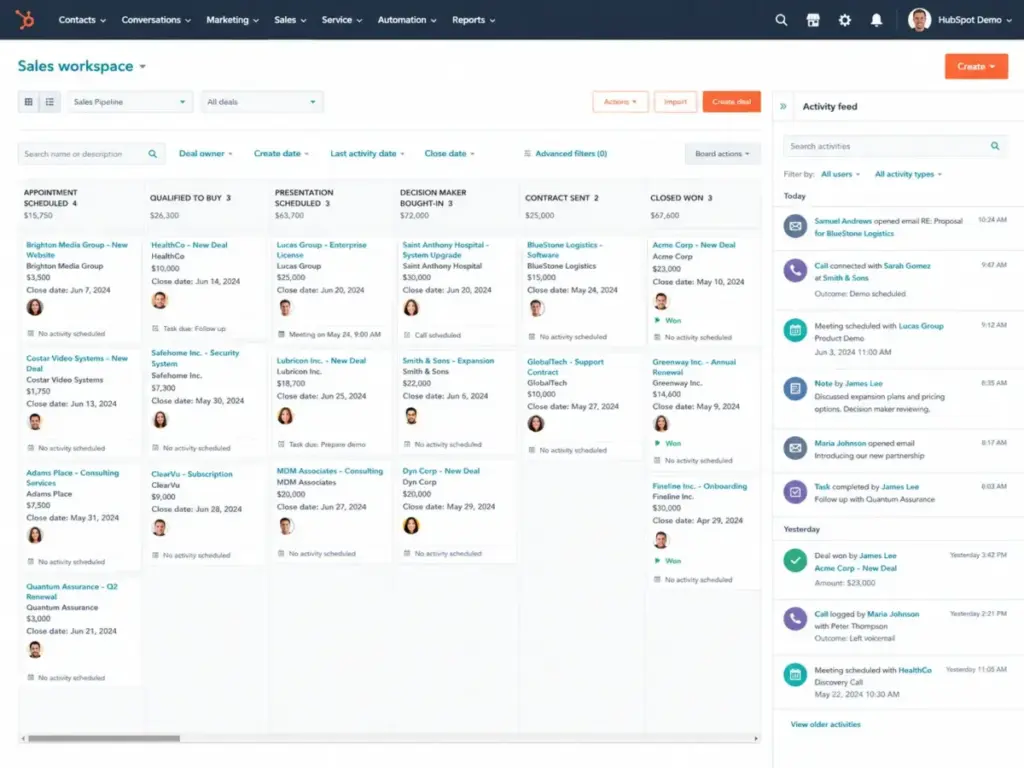Open BlueStone Logistics - Software deal
Viewport: 1024px width, 768px height.
566,250
